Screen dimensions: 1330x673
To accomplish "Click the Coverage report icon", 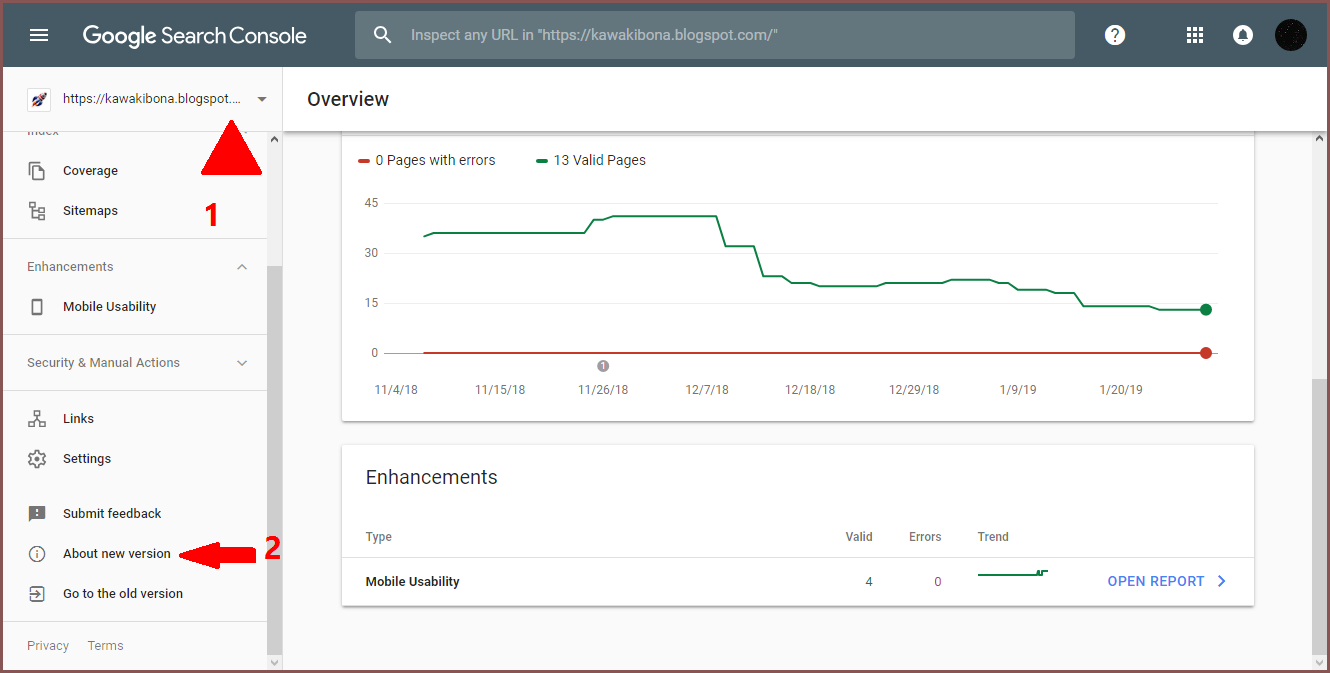I will pyautogui.click(x=37, y=171).
